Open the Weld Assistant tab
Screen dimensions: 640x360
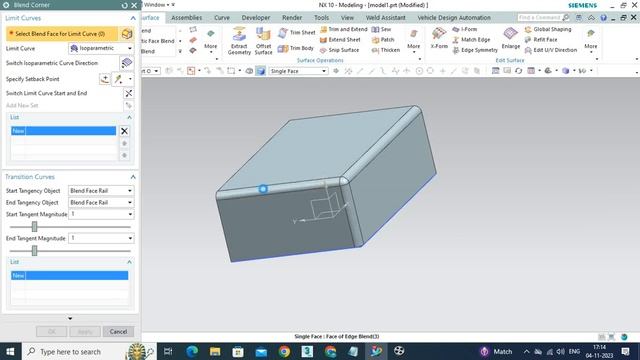pos(386,18)
